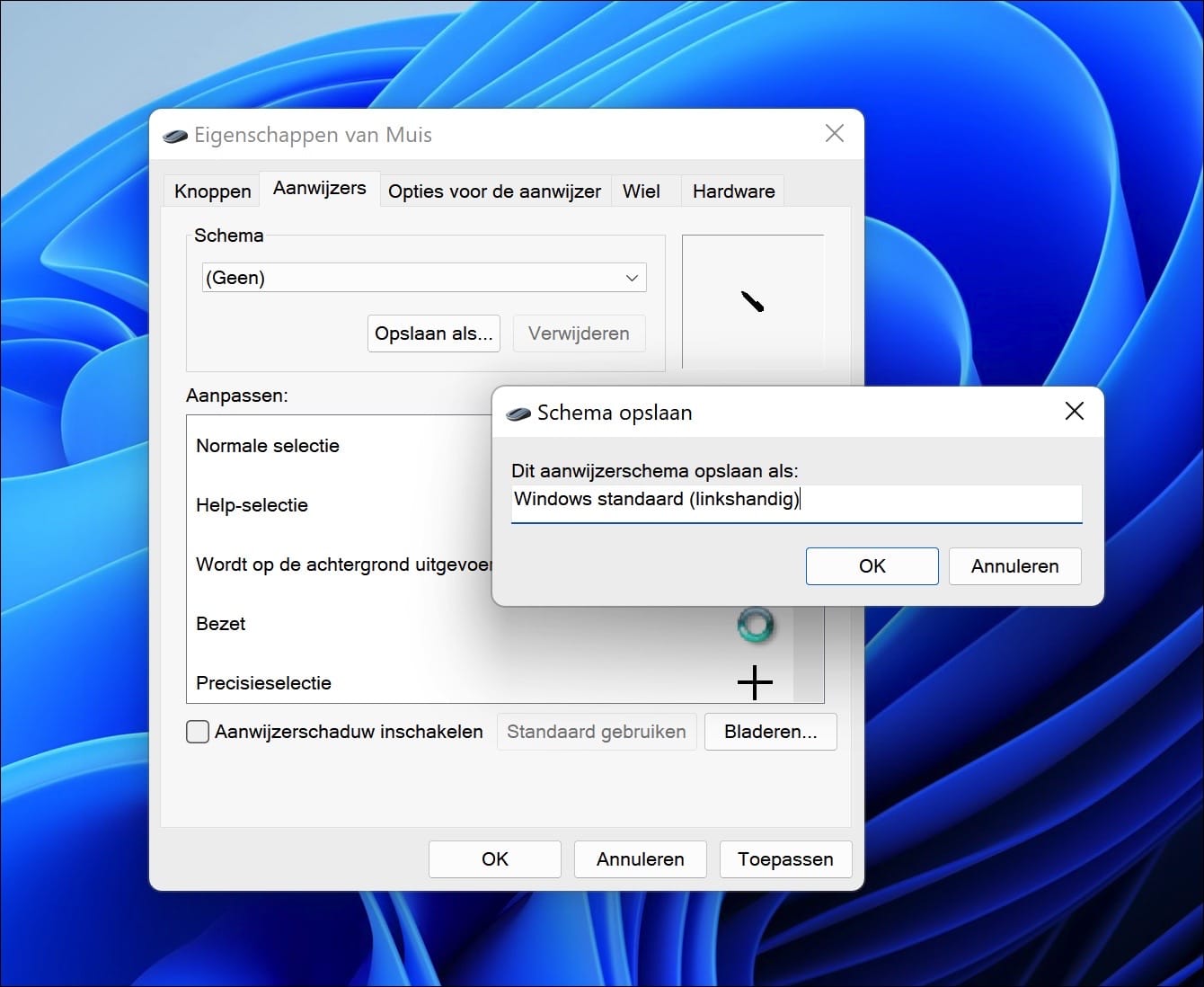The image size is (1204, 987).
Task: Click the Bezet busy spinner cursor icon
Action: (756, 625)
